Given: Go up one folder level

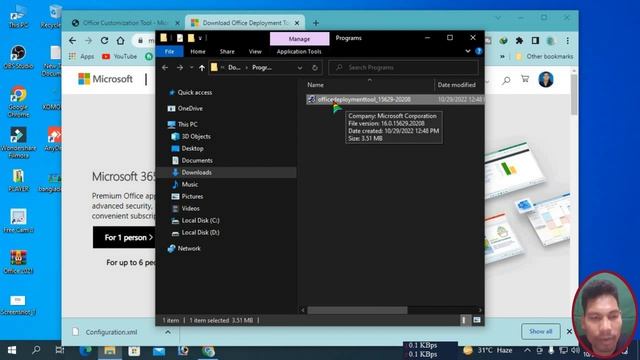Looking at the screenshot, I should tap(202, 68).
